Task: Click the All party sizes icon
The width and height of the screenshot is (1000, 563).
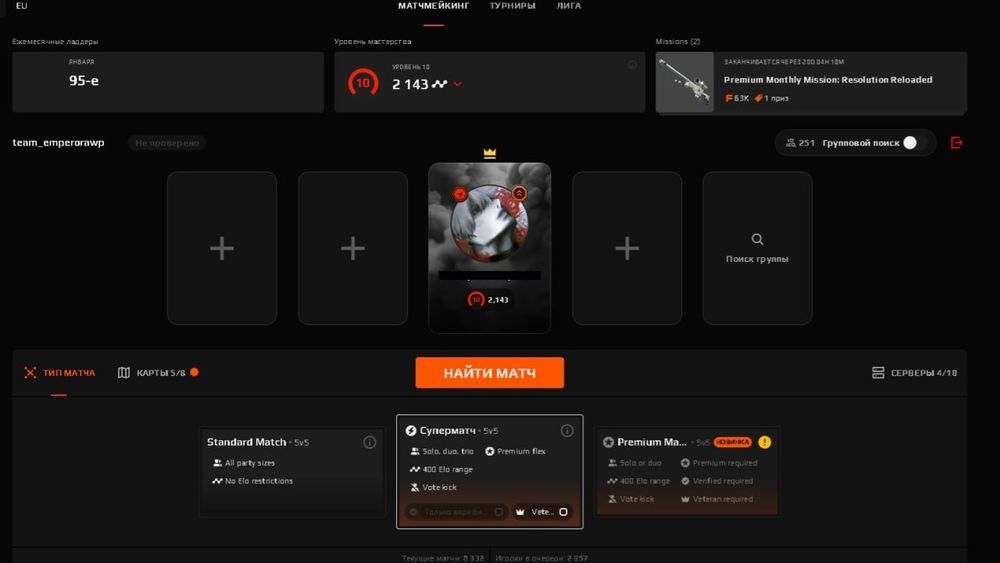Action: coord(217,463)
